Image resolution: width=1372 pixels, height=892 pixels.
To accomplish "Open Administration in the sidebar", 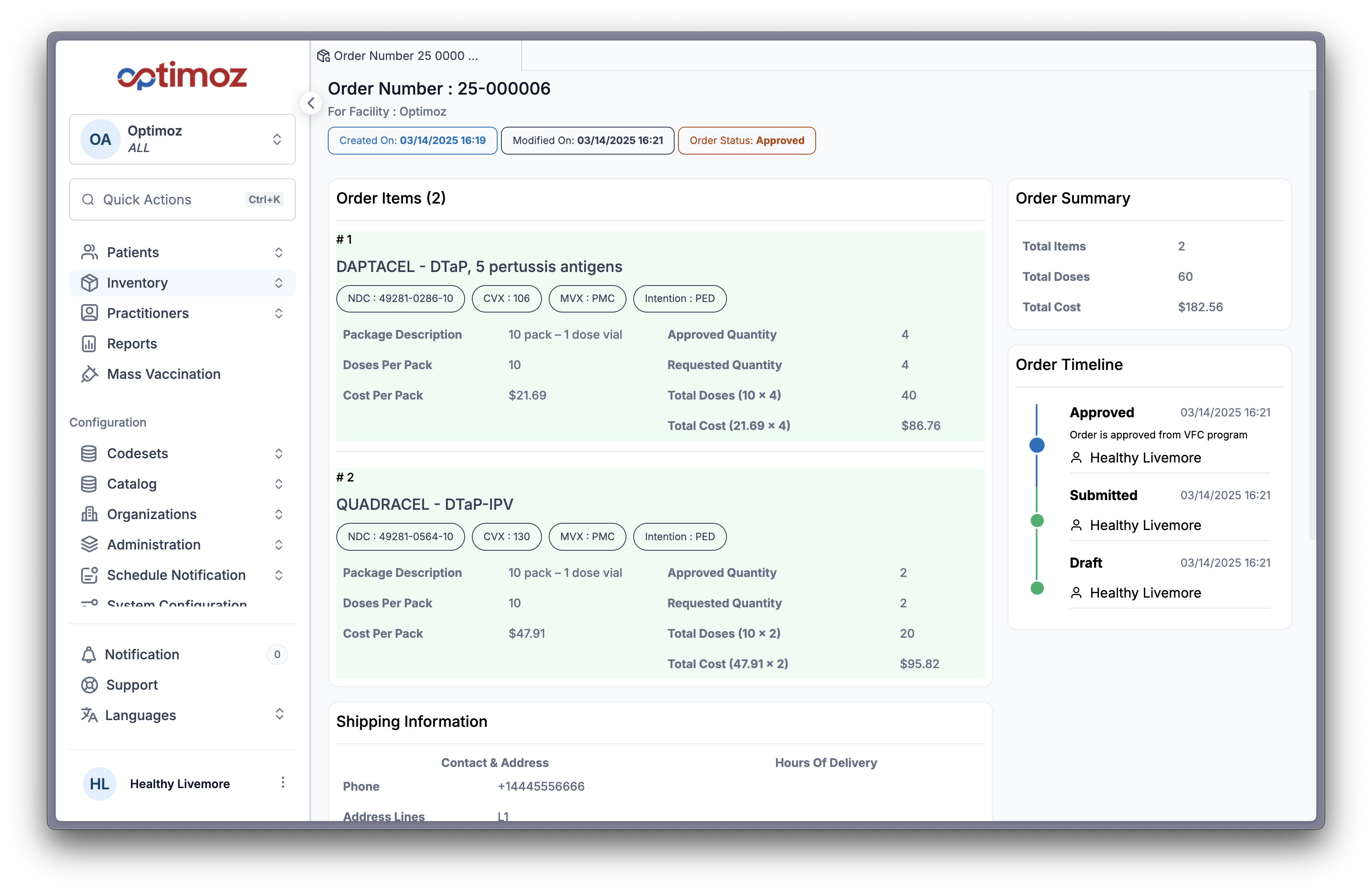I will [153, 544].
